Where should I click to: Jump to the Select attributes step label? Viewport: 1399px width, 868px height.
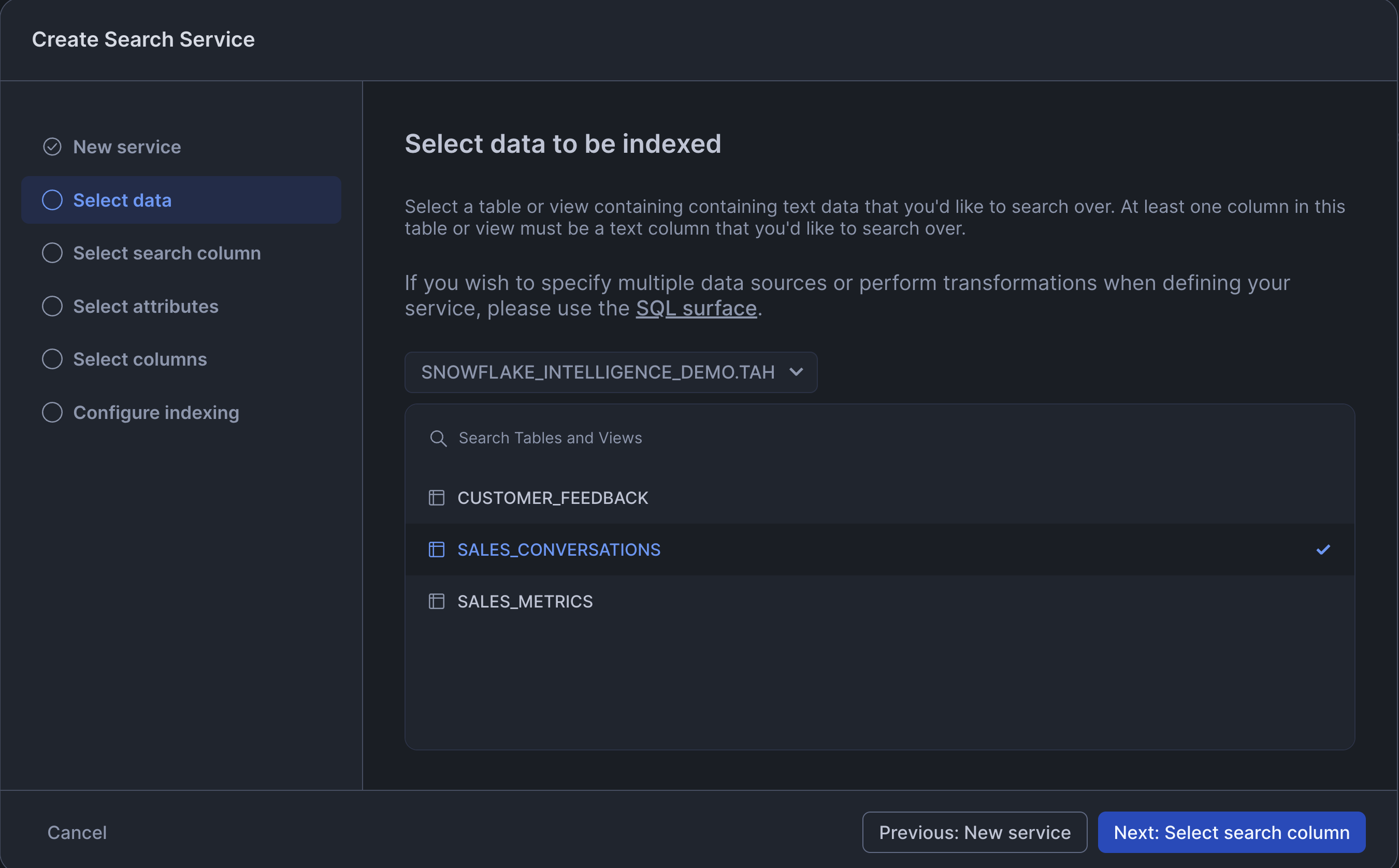[145, 306]
